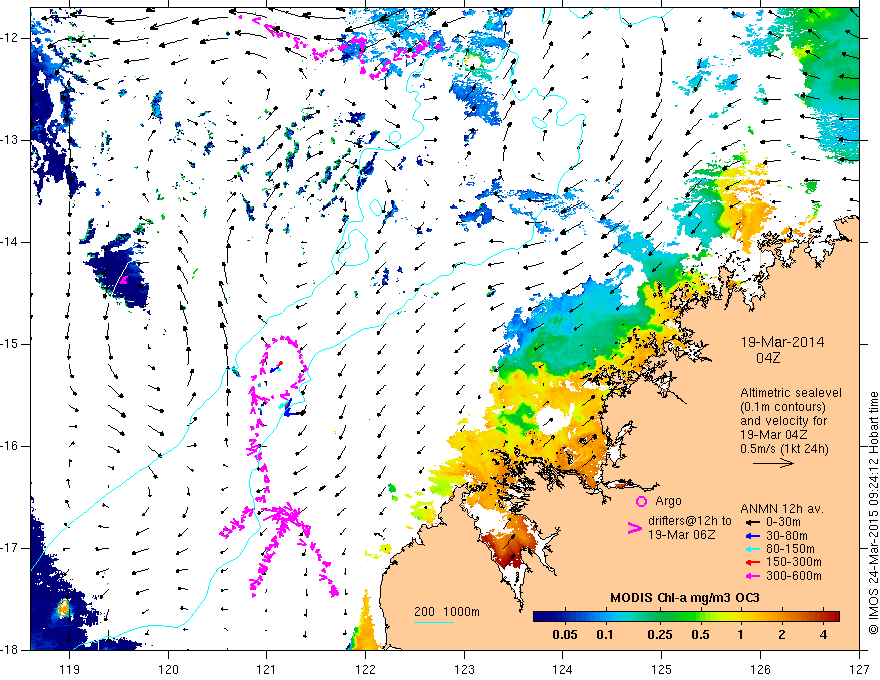Screen dimensions: 880x680
Task: Click the cyan isobath sample line under 200 1000m
Action: click(x=434, y=622)
